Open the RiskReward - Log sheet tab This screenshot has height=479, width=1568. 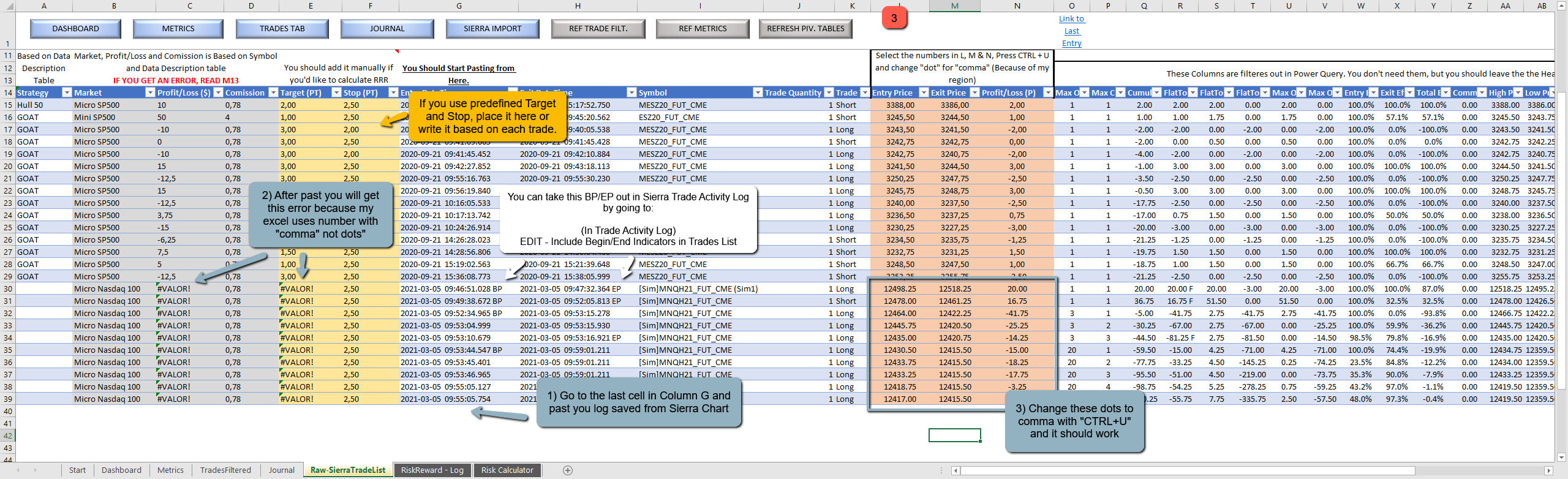pyautogui.click(x=432, y=470)
